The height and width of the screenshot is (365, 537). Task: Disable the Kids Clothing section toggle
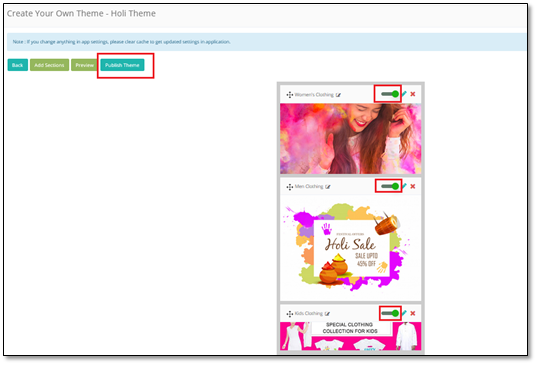pos(390,313)
